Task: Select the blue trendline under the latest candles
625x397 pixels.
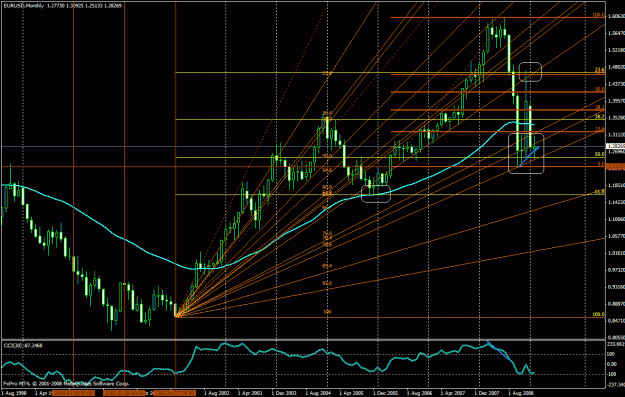Action: tap(529, 156)
